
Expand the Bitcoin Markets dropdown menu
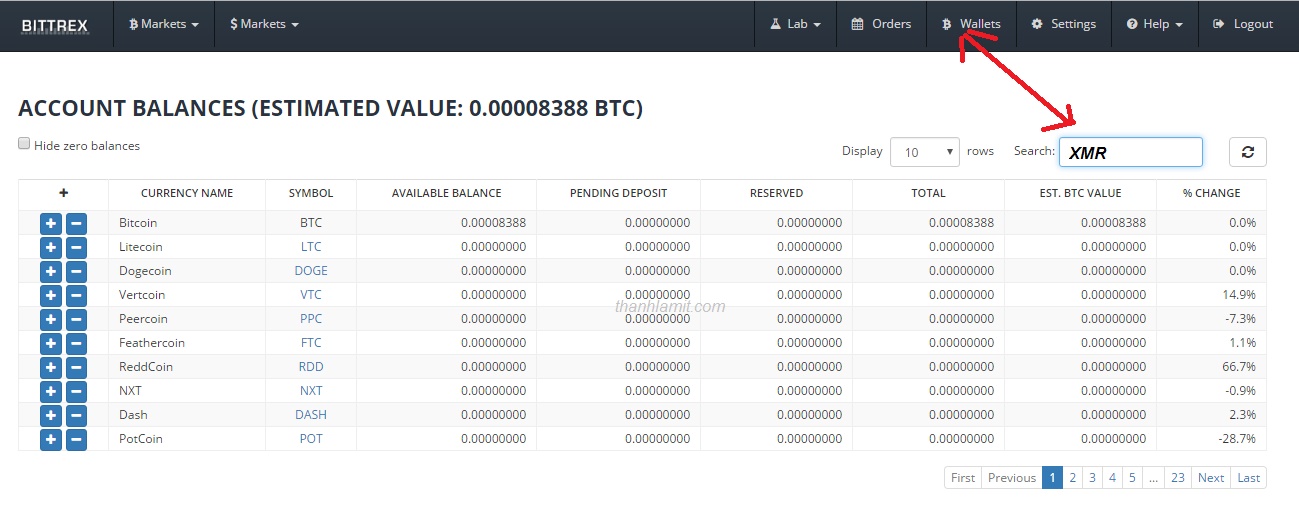pos(164,24)
